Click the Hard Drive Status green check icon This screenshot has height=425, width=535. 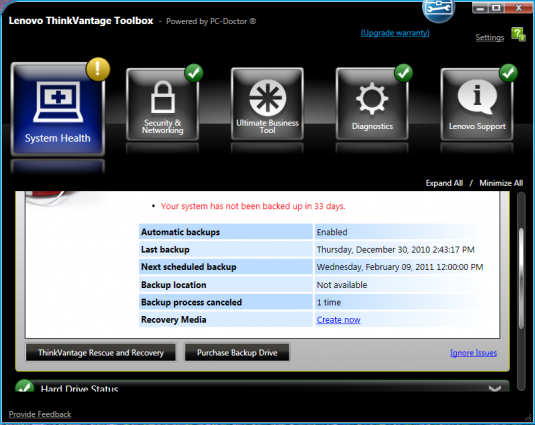25,386
